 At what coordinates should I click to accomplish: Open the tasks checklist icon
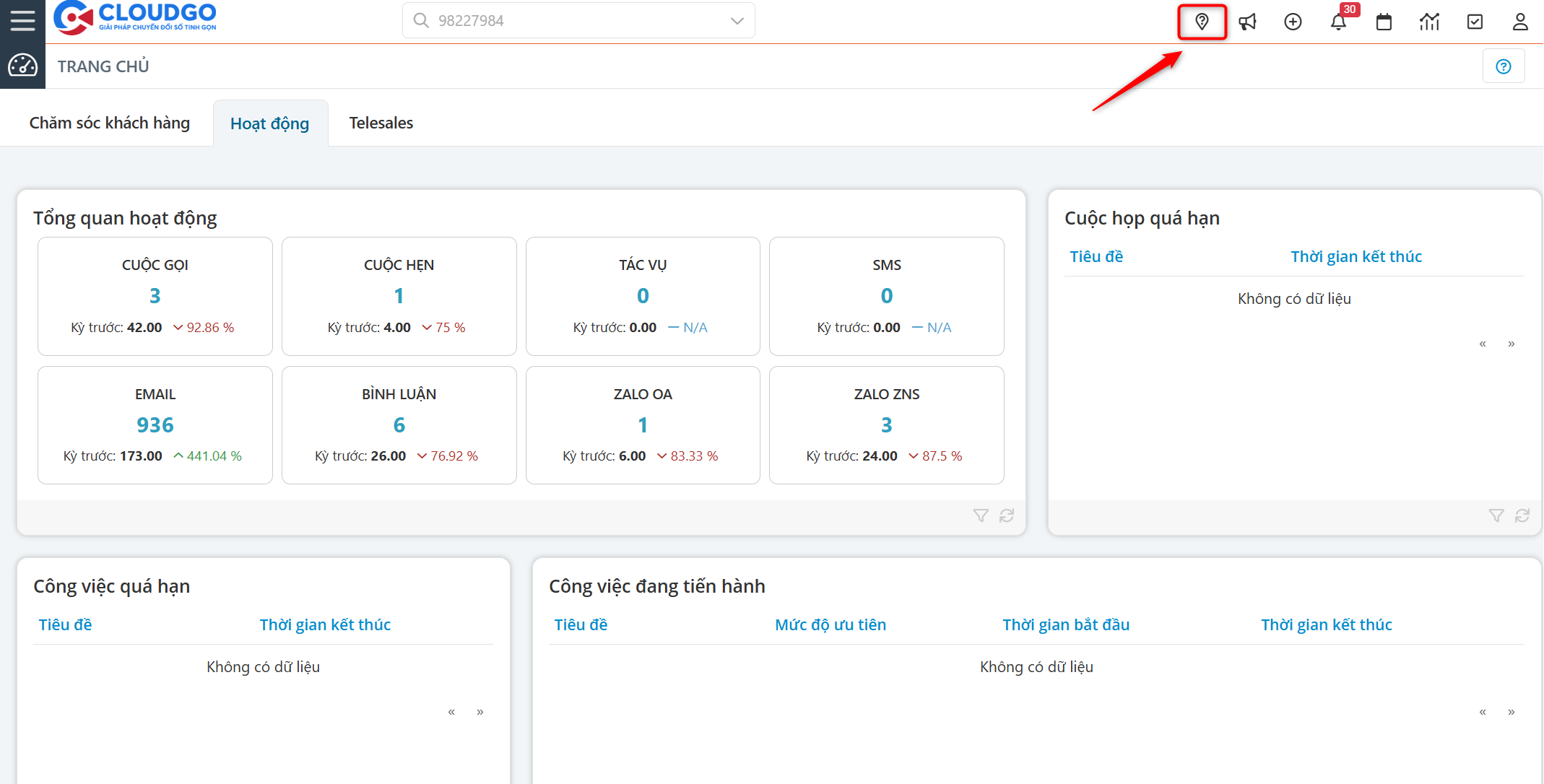pos(1475,22)
